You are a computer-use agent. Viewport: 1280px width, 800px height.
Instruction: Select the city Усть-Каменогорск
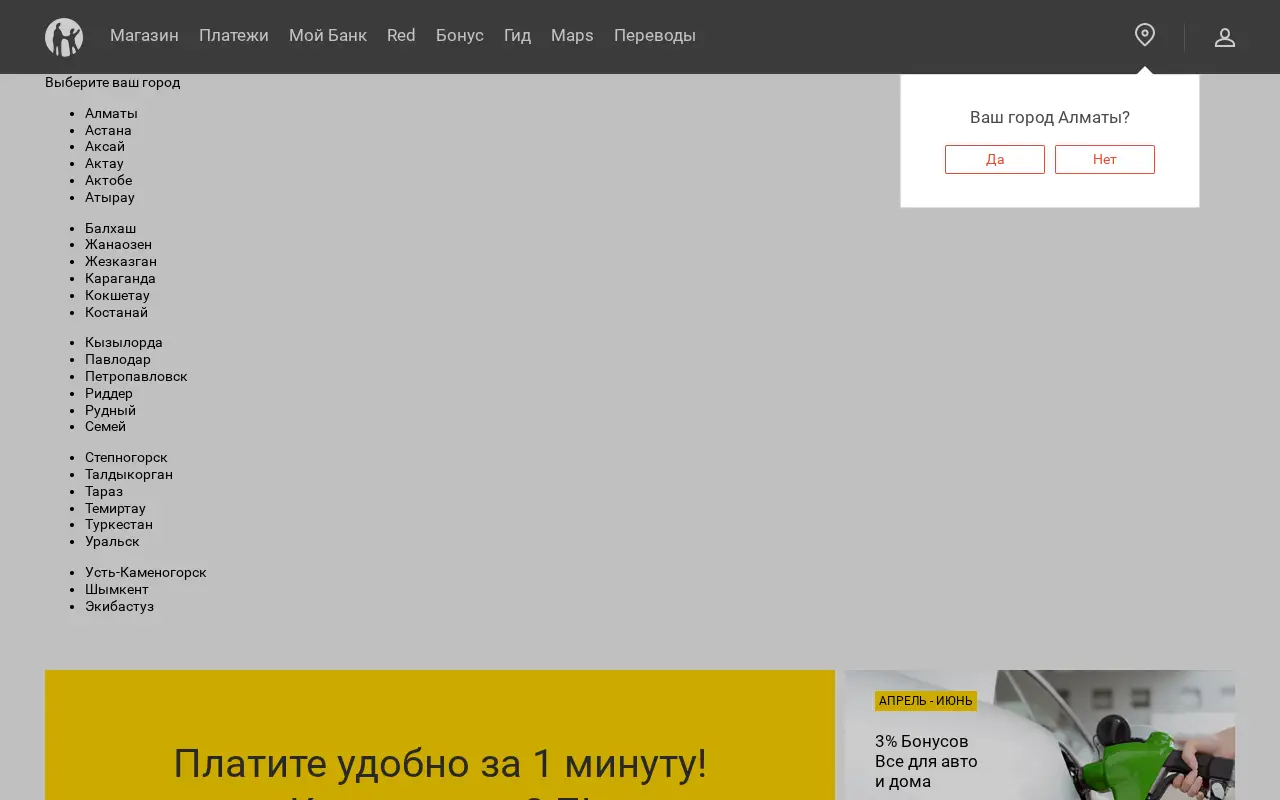tap(146, 572)
